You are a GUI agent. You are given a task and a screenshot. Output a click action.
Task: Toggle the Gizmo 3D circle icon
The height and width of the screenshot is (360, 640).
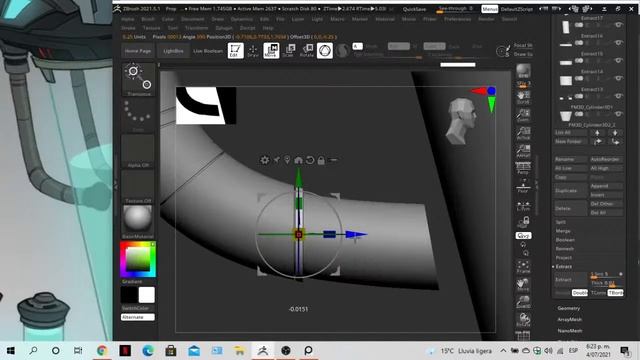(325, 51)
